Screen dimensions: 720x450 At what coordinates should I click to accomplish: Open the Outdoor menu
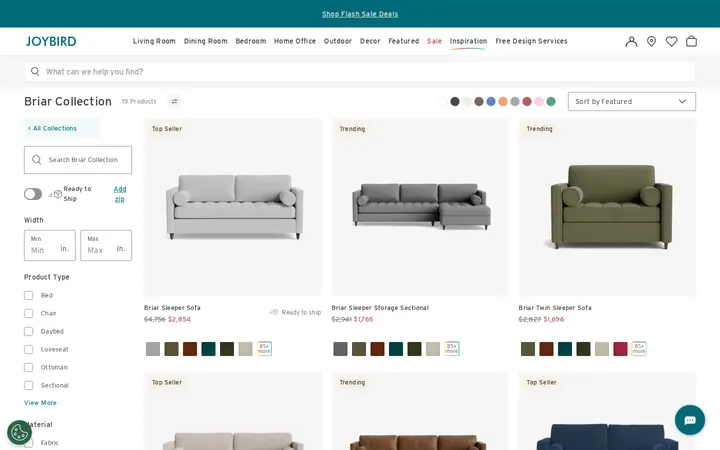coord(338,41)
